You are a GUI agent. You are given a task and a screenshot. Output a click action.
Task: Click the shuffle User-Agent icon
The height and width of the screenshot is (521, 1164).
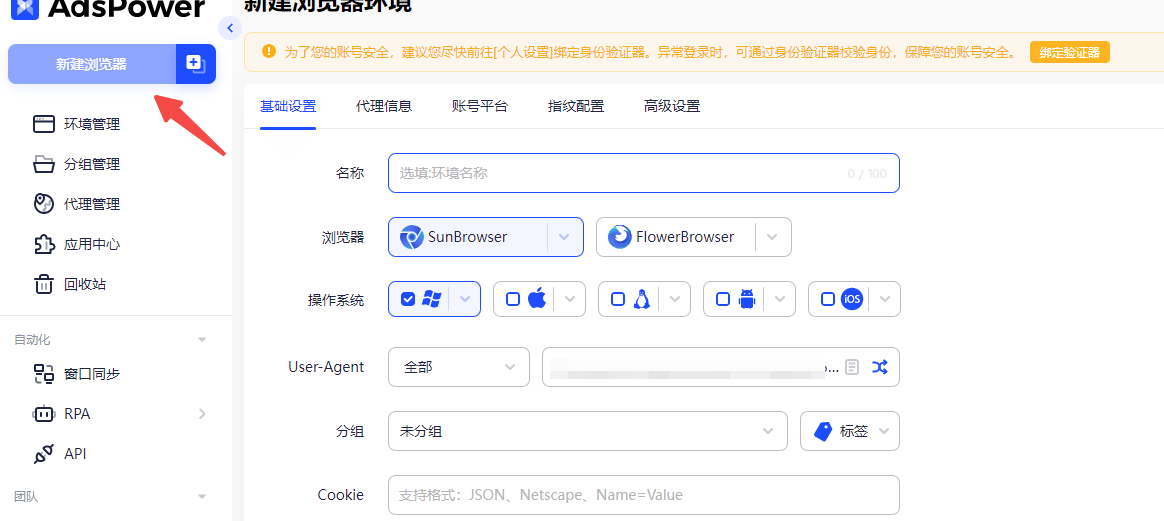pos(879,367)
